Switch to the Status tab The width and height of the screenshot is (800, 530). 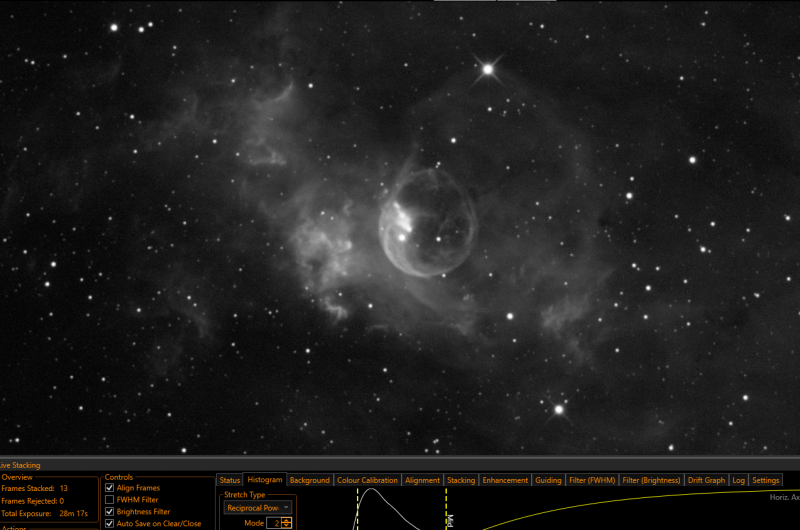click(230, 480)
